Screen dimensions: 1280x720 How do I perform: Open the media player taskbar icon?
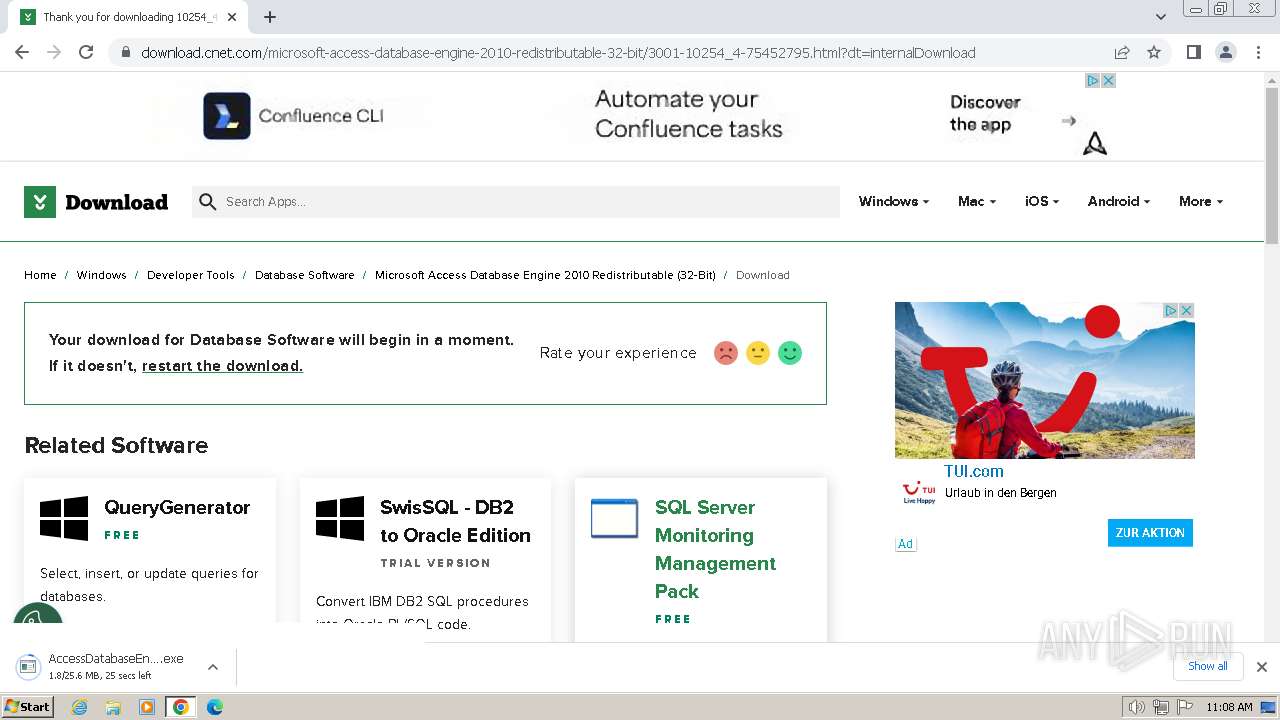click(x=147, y=707)
